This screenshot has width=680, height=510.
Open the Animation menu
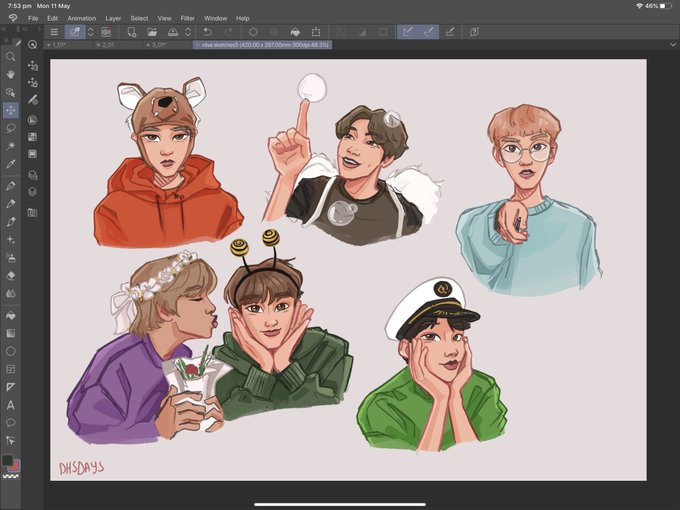[x=82, y=19]
